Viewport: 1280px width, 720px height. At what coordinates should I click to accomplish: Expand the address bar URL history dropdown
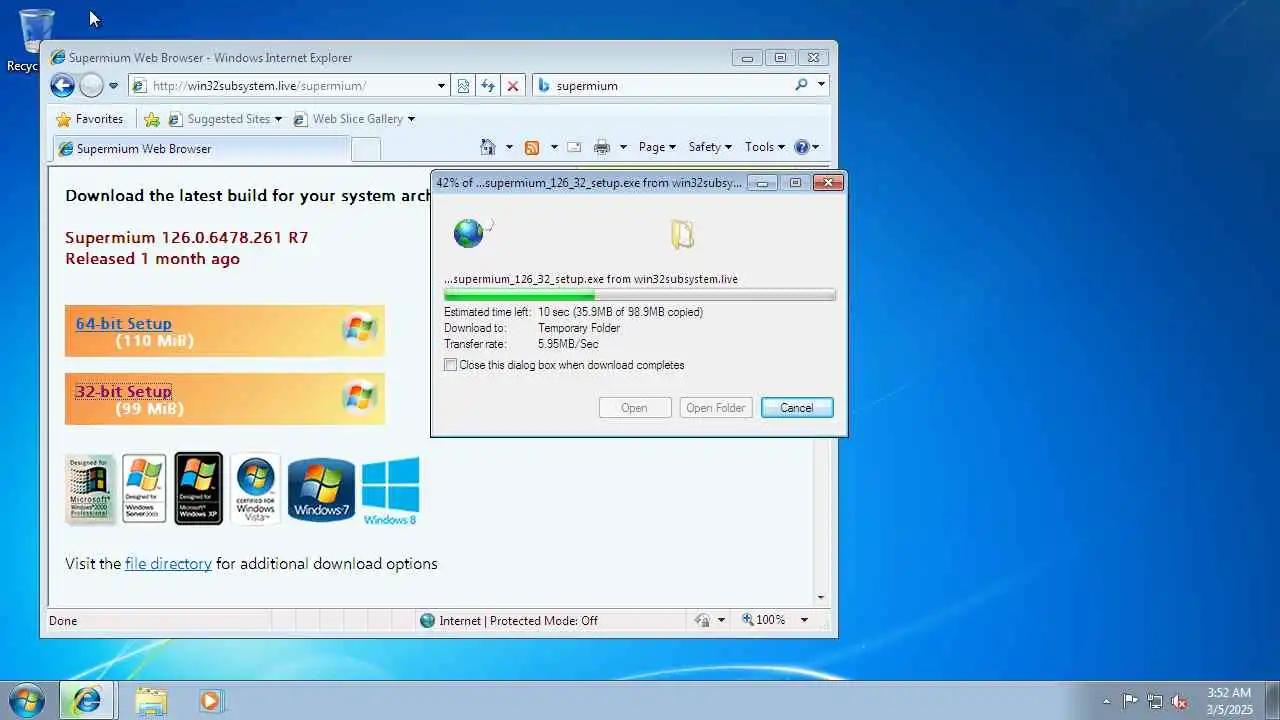pos(441,86)
